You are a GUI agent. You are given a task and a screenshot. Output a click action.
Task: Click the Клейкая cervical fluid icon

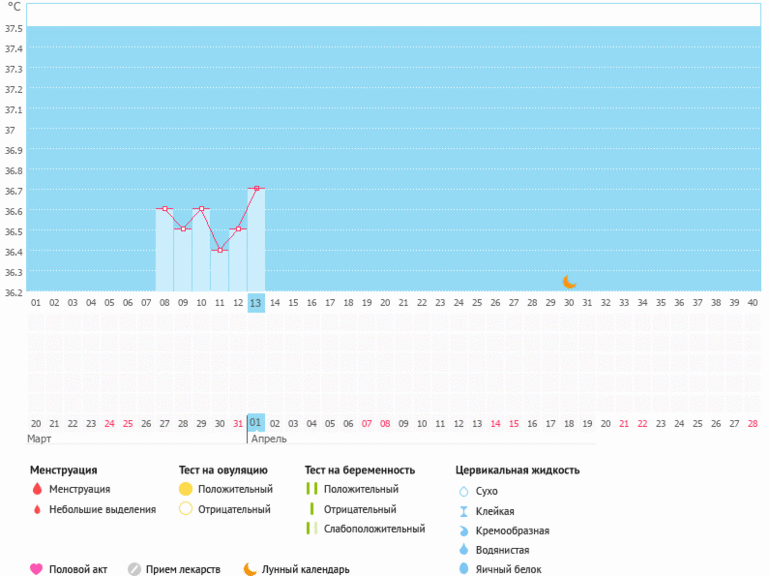pos(463,511)
